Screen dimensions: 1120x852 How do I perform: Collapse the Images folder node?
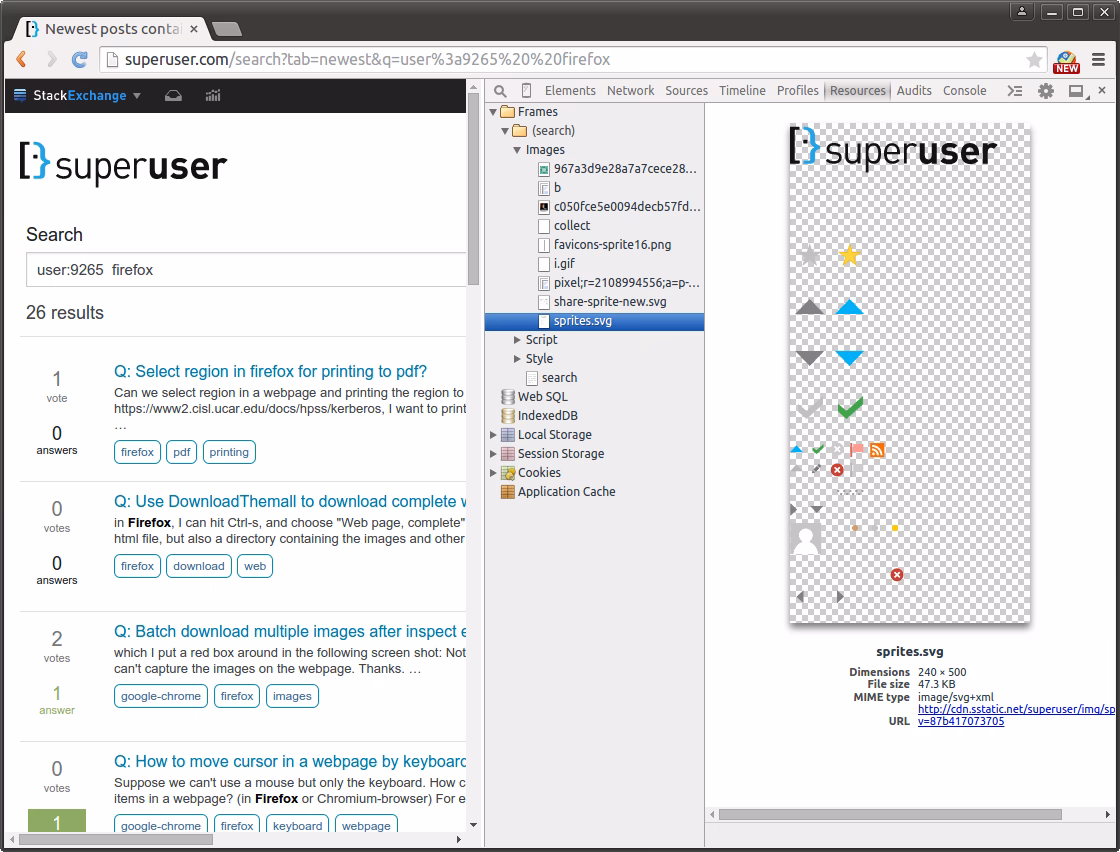click(516, 150)
